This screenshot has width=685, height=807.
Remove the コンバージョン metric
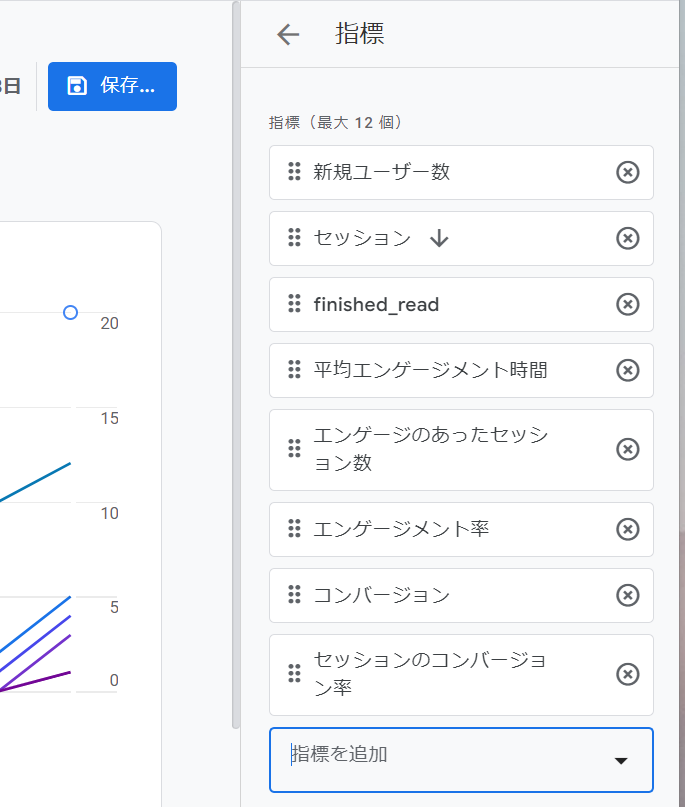coord(627,595)
